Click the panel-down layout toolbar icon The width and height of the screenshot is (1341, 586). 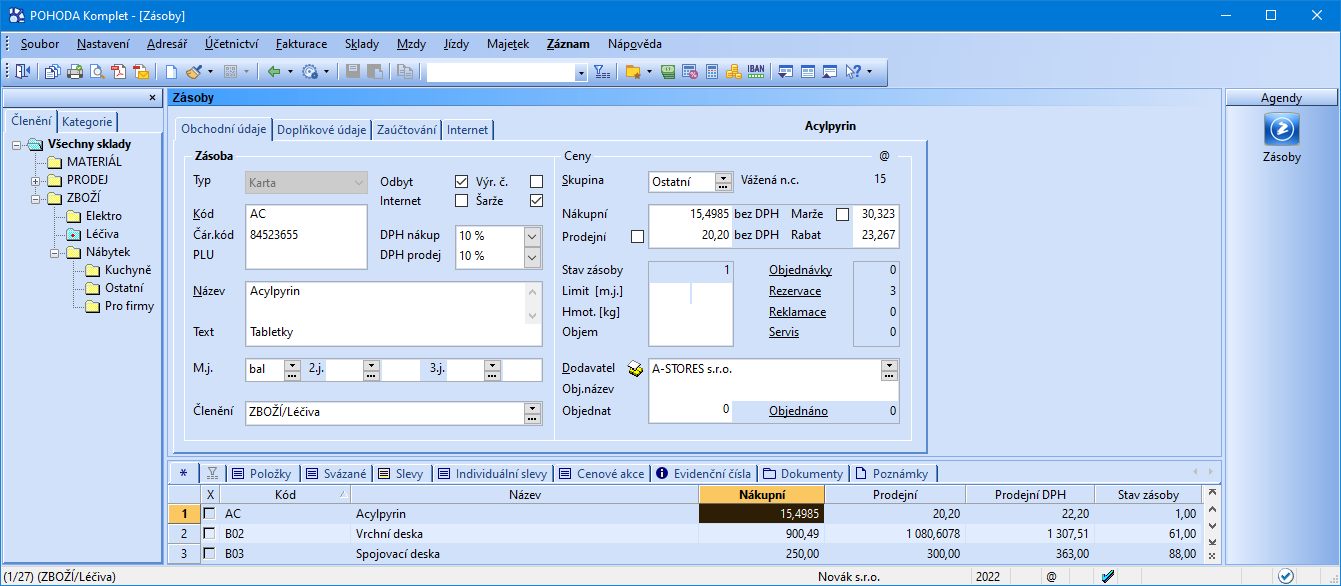786,71
